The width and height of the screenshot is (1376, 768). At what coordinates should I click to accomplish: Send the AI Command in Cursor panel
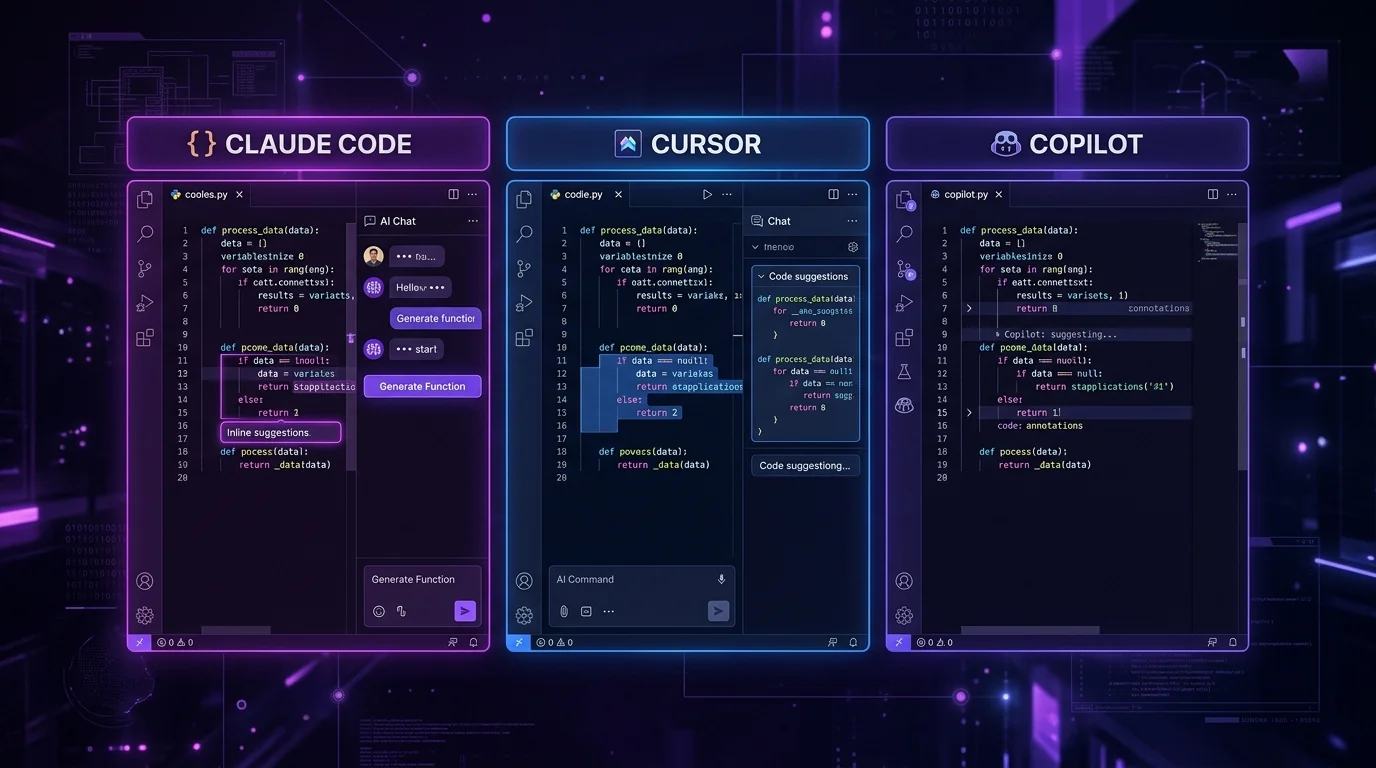click(718, 610)
